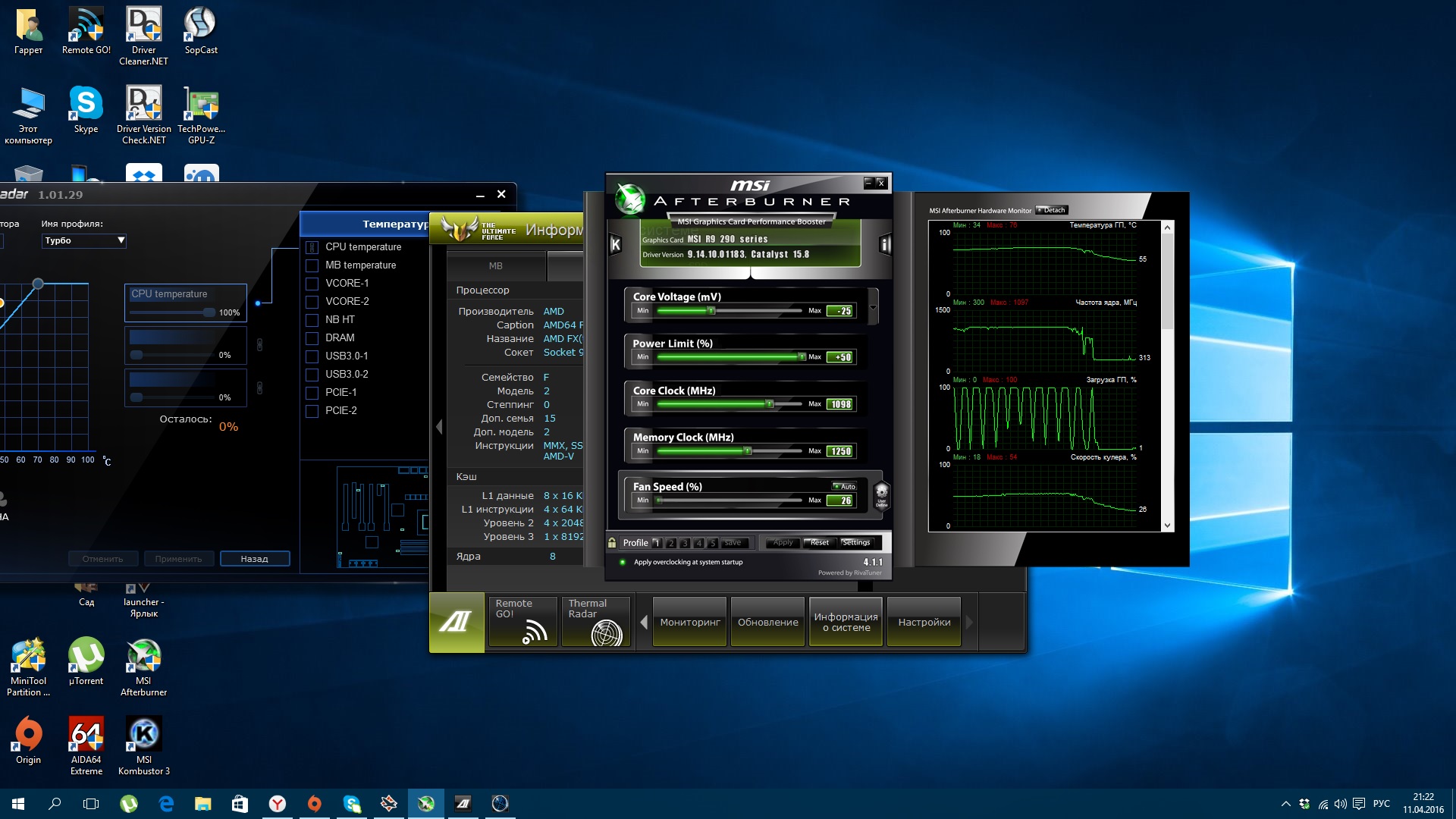Click the Core Clock slider handle
Viewport: 1456px width, 819px height.
[770, 404]
